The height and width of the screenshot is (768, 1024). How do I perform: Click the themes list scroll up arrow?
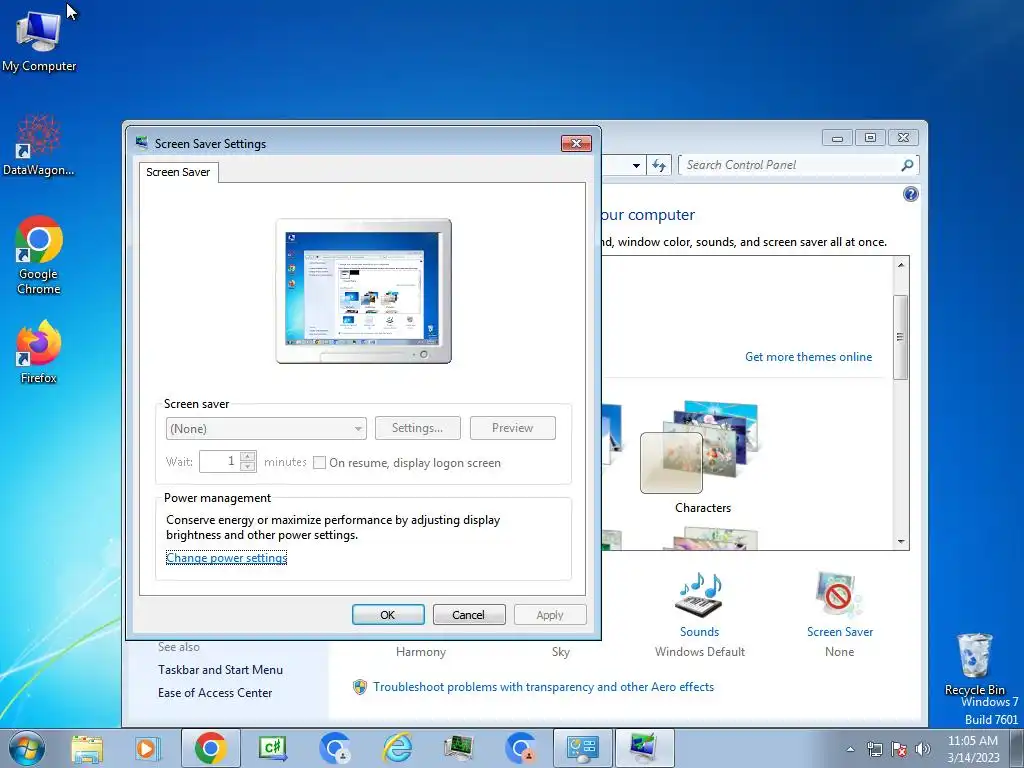901,264
